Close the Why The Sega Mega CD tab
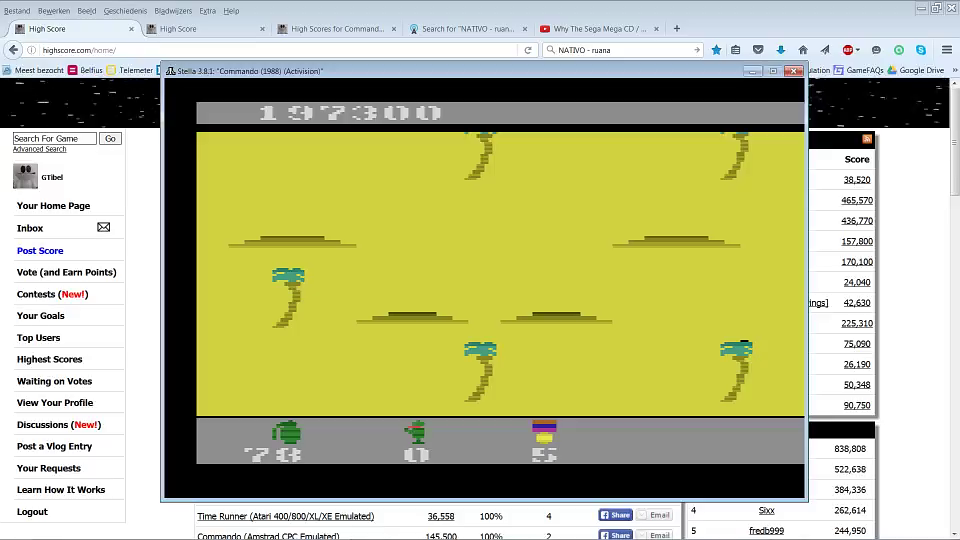 coord(656,29)
